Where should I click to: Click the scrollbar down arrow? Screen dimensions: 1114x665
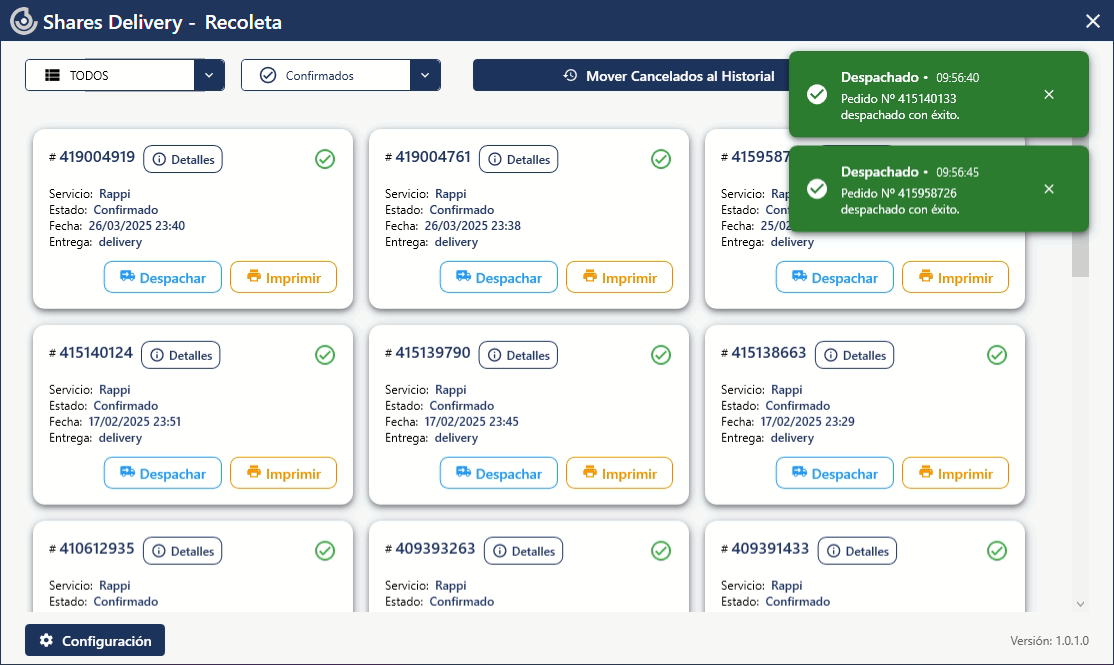(x=1080, y=604)
